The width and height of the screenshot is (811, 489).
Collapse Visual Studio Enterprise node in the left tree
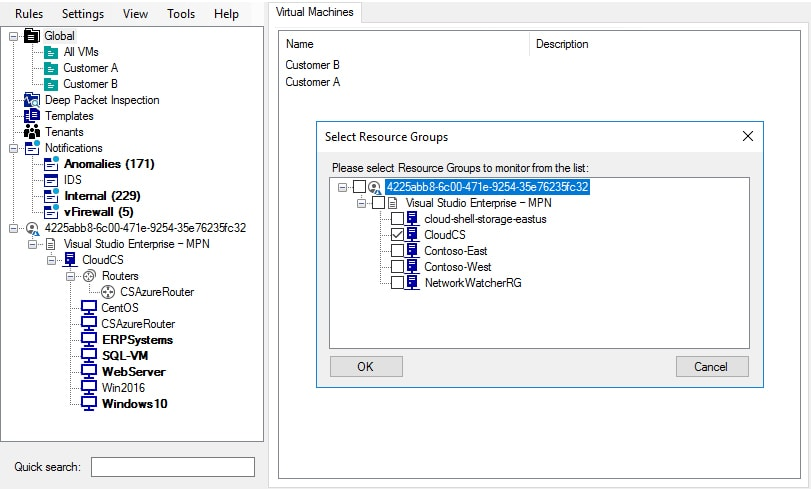pyautogui.click(x=33, y=244)
